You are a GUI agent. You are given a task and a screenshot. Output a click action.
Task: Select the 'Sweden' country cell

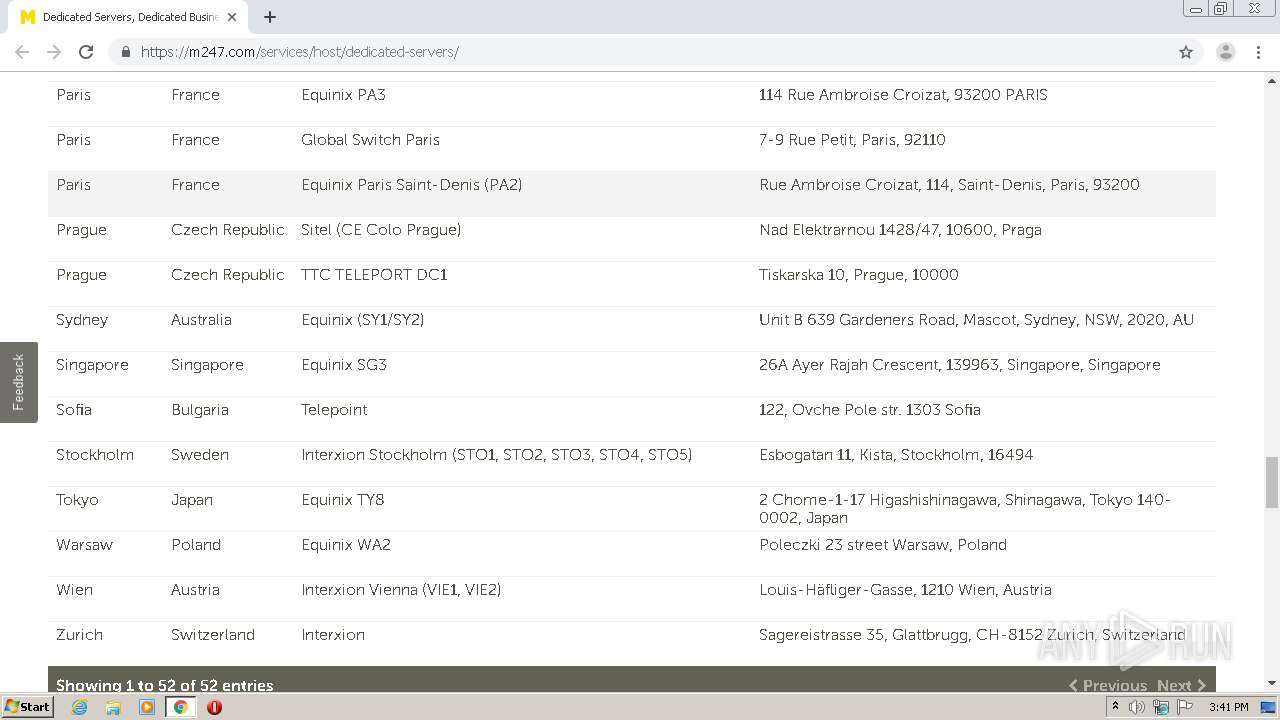[x=200, y=455]
